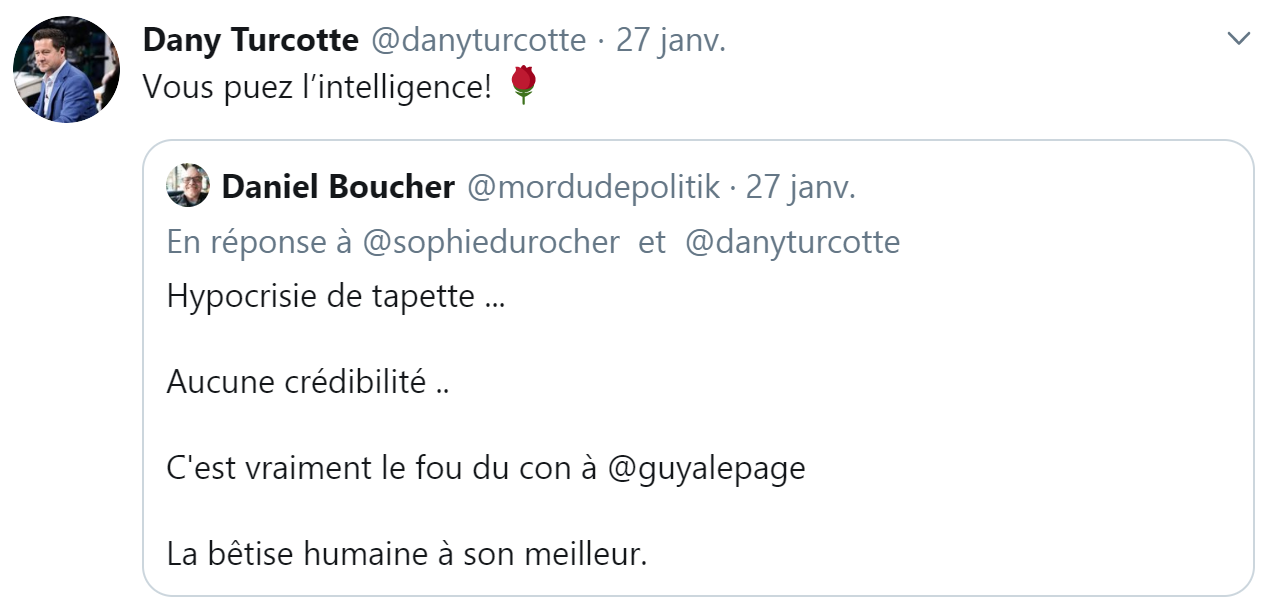Click Dany Turcotte's profile avatar photo

pyautogui.click(x=66, y=70)
